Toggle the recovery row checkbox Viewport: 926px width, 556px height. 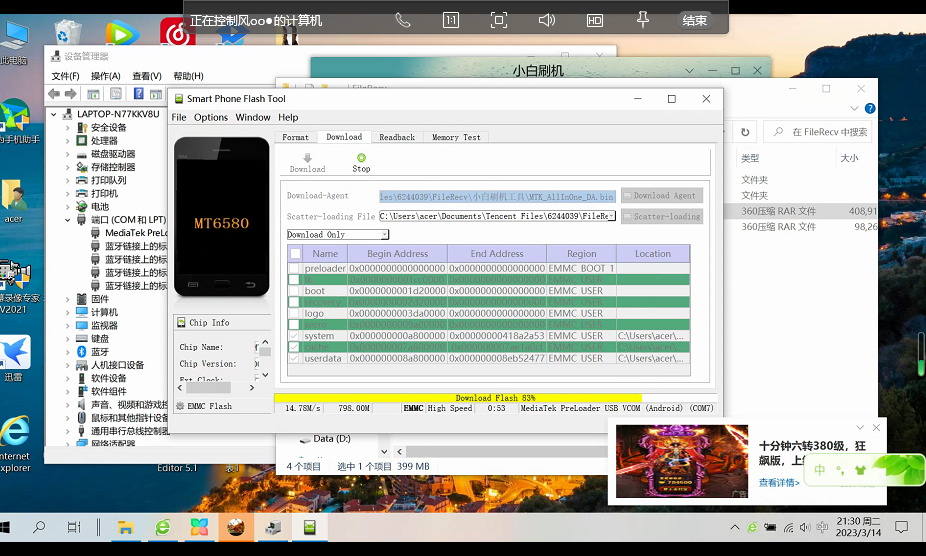pyautogui.click(x=294, y=302)
